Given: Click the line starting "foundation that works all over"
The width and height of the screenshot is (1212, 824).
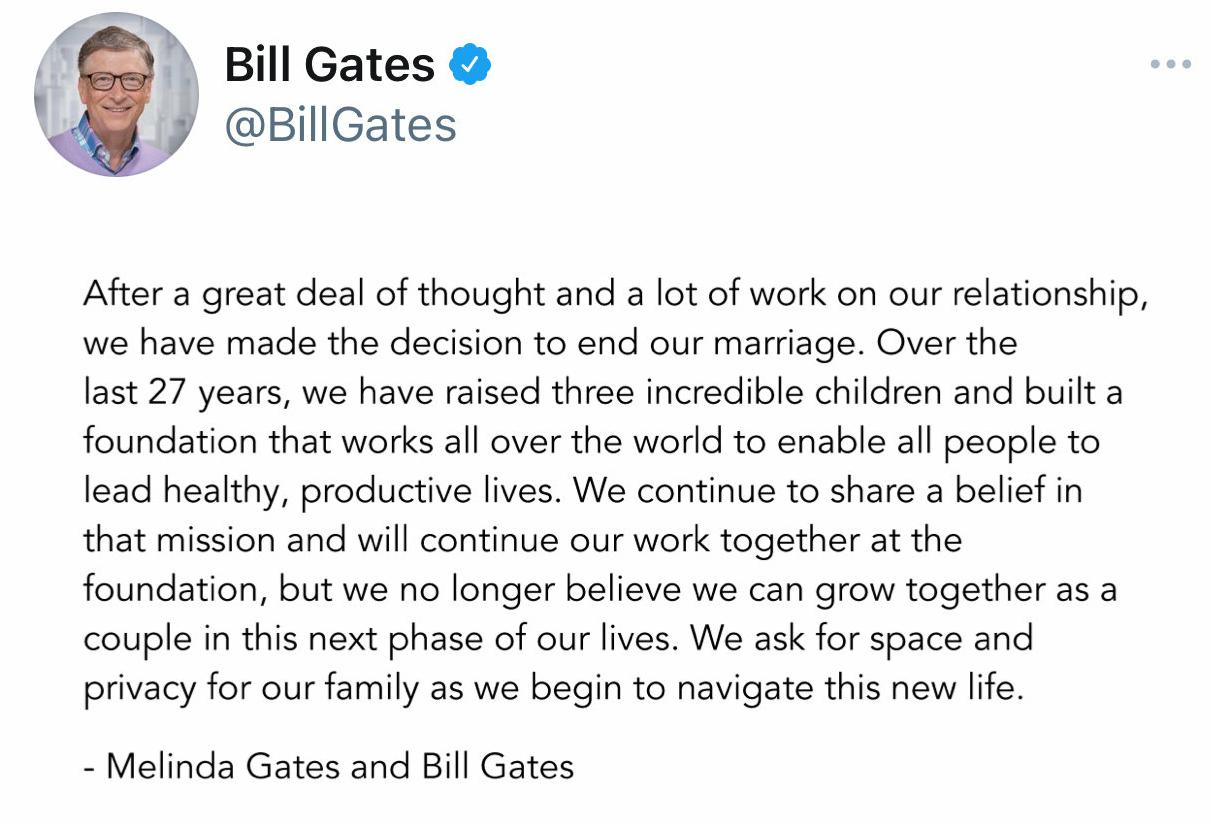Looking at the screenshot, I should 591,442.
